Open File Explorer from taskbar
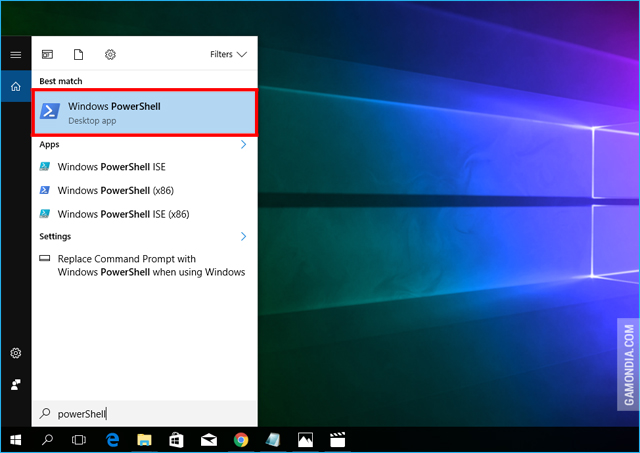The height and width of the screenshot is (453, 640). pos(144,440)
